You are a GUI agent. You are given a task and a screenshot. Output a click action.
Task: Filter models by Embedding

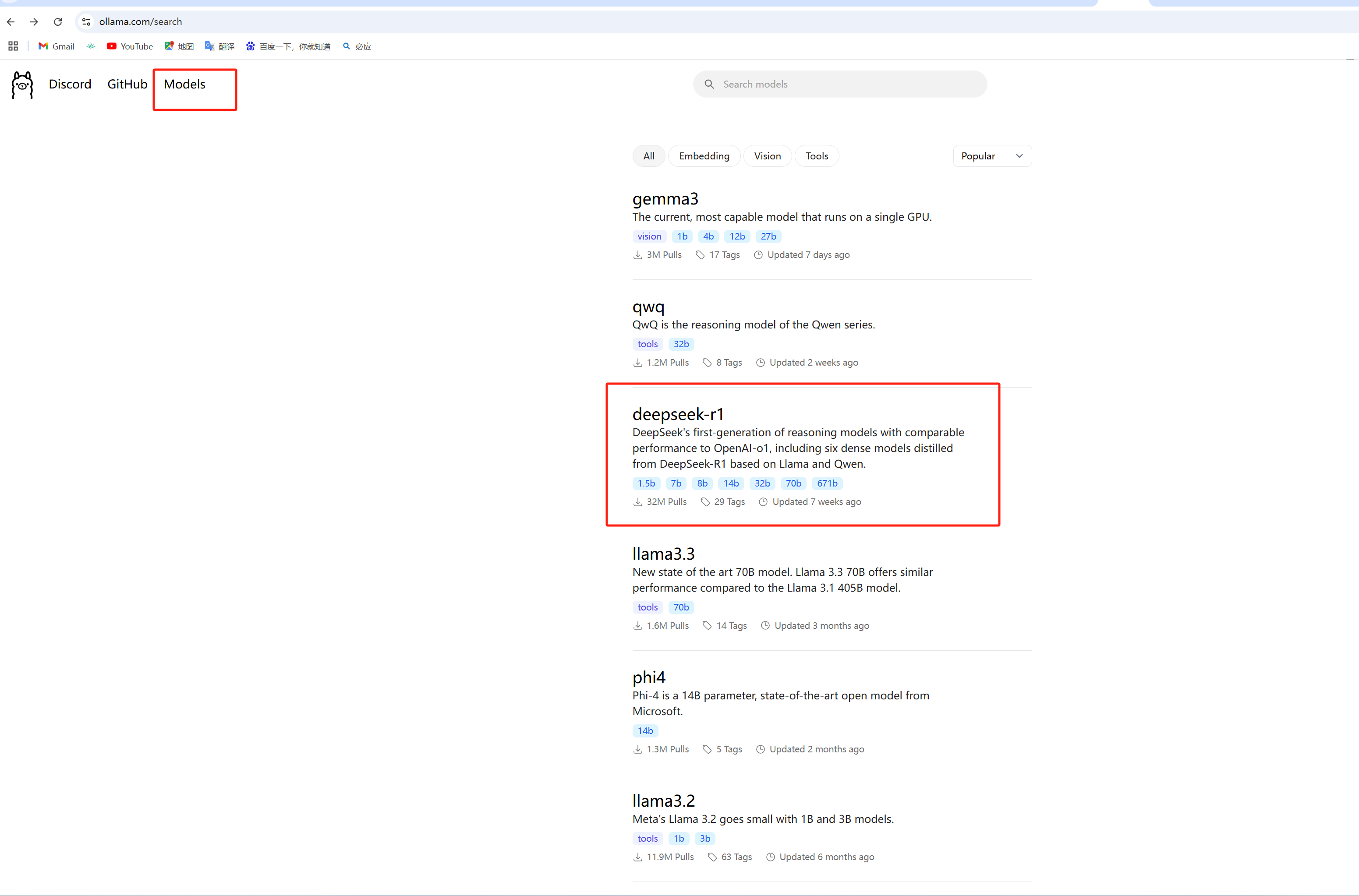pos(704,156)
